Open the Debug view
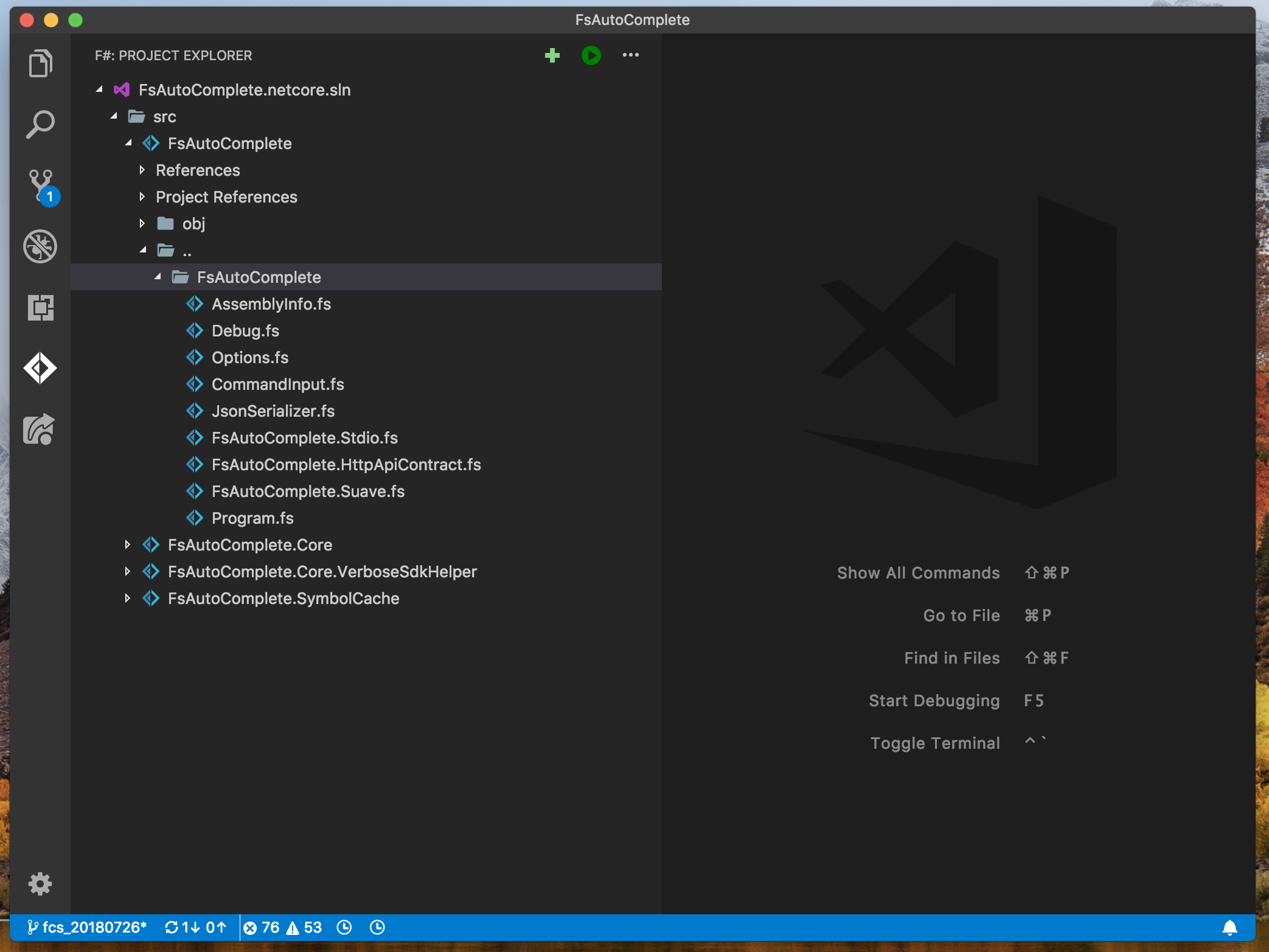This screenshot has width=1269, height=952. coord(40,246)
